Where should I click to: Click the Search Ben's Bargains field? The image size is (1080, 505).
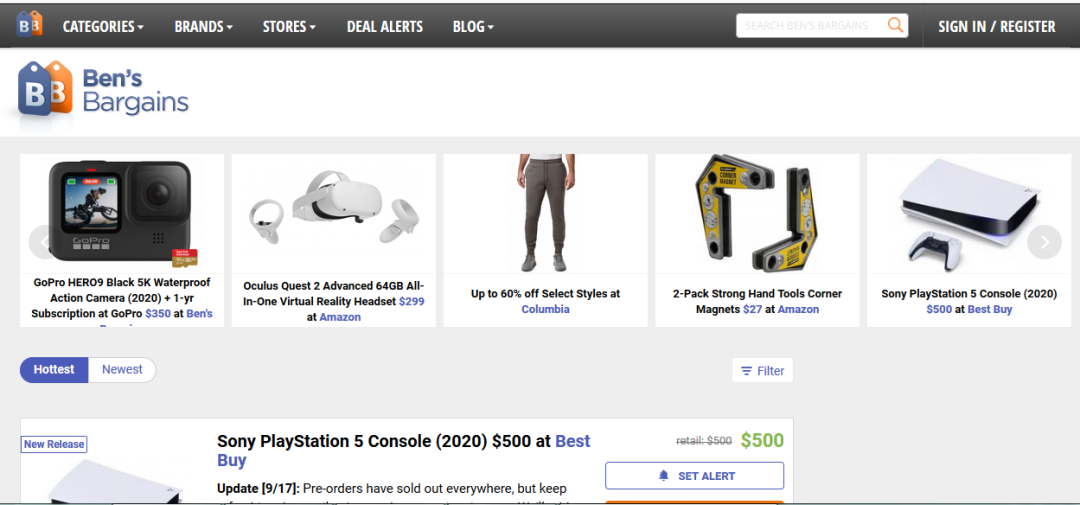810,25
